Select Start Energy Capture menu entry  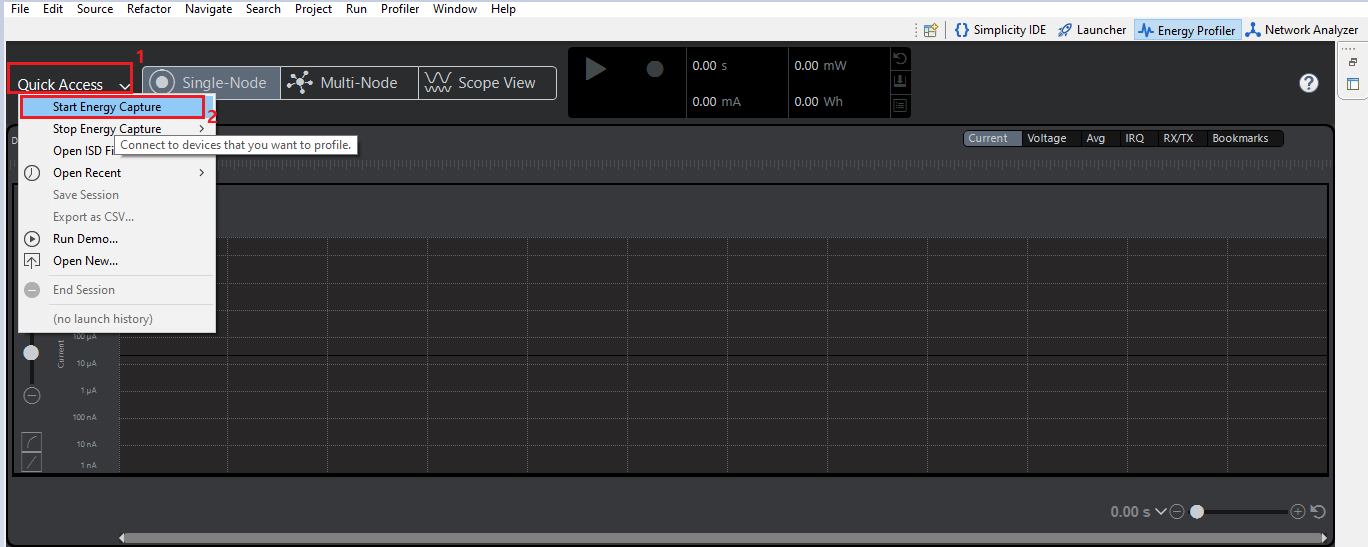click(107, 107)
